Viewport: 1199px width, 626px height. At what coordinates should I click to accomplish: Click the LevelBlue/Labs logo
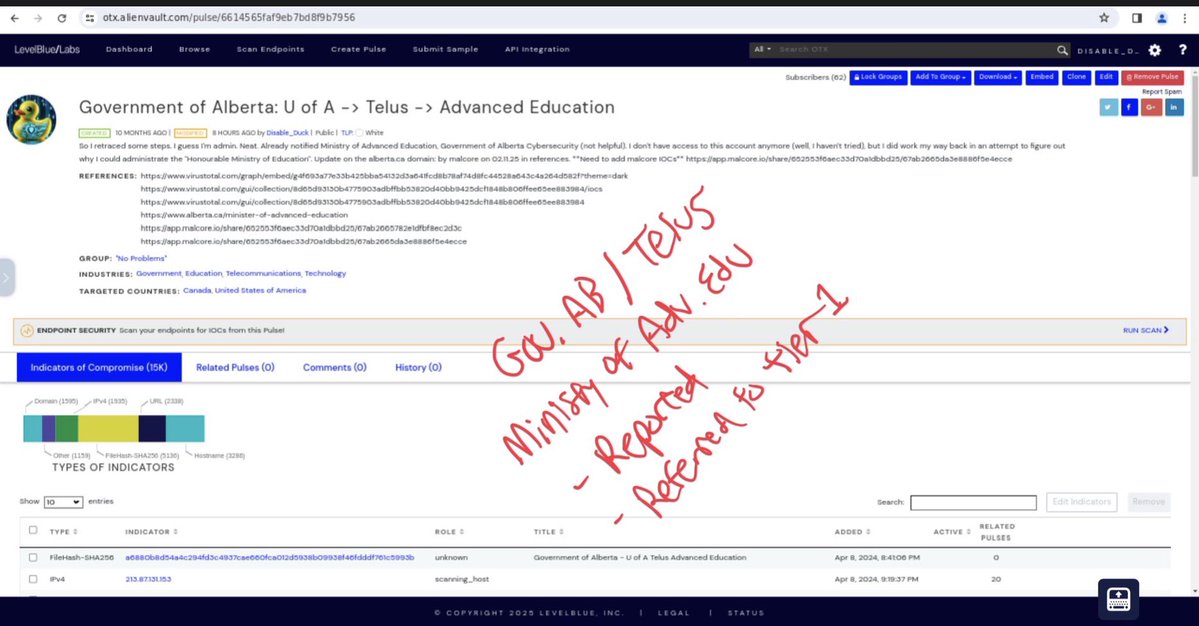[47, 50]
